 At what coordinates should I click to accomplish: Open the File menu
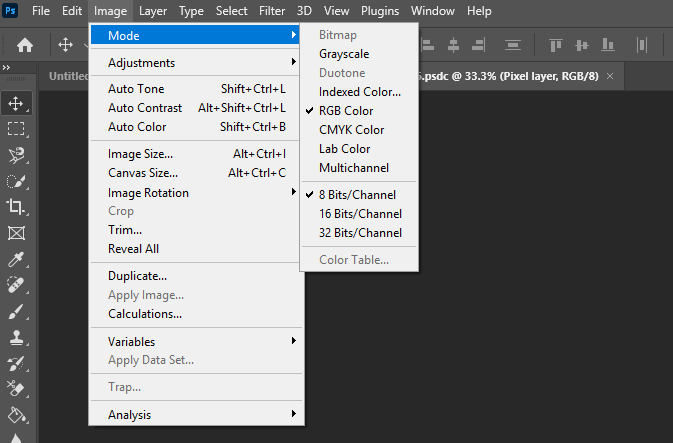[x=41, y=11]
